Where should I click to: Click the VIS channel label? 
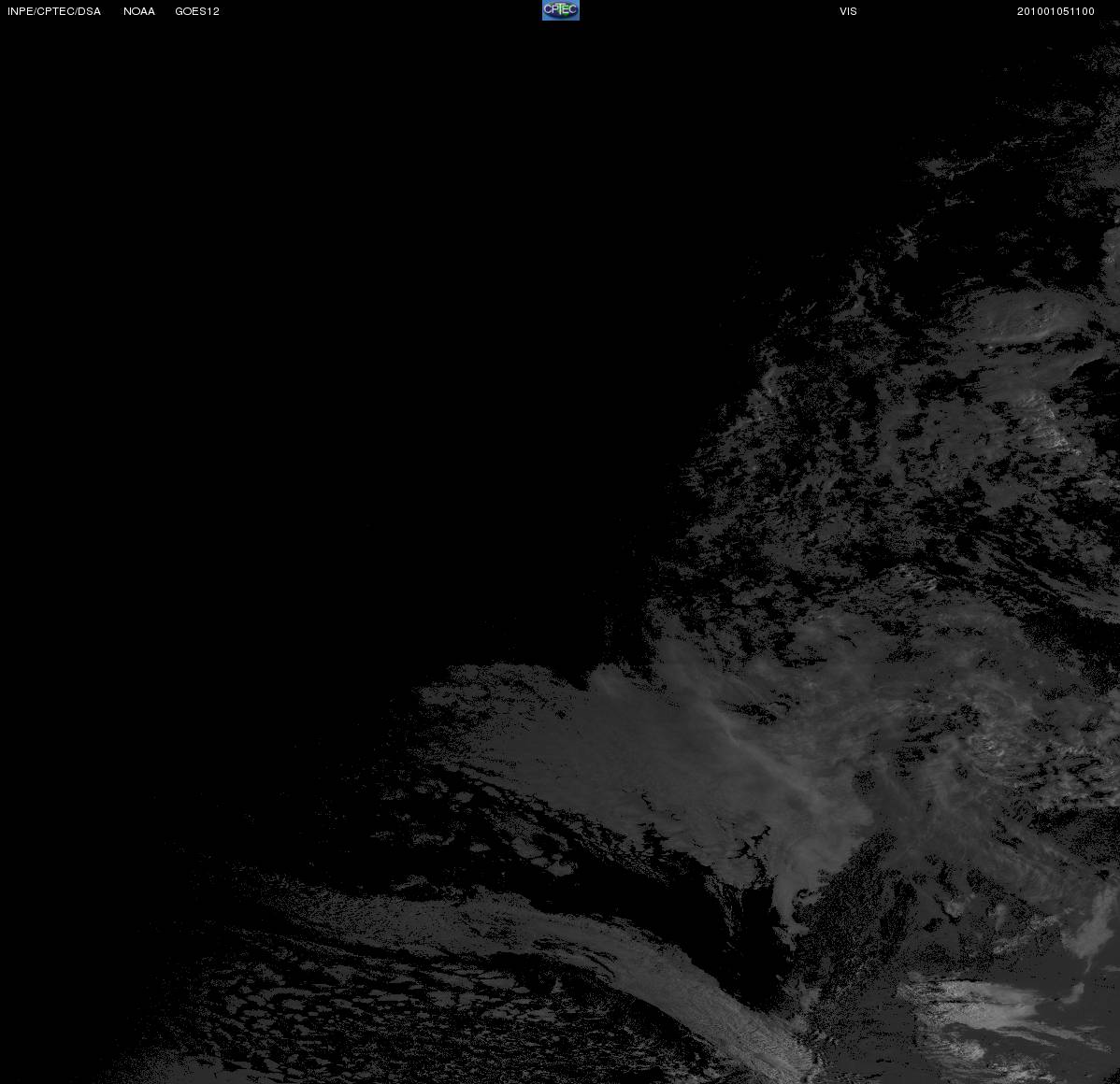point(849,11)
